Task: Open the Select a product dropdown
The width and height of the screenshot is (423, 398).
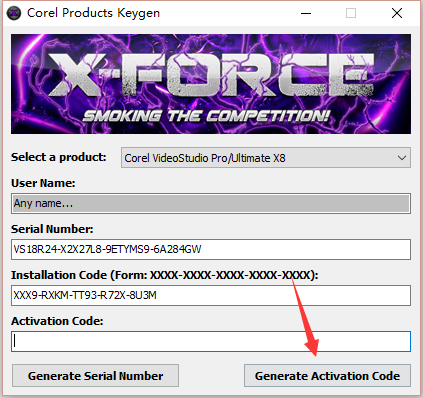Action: point(266,158)
